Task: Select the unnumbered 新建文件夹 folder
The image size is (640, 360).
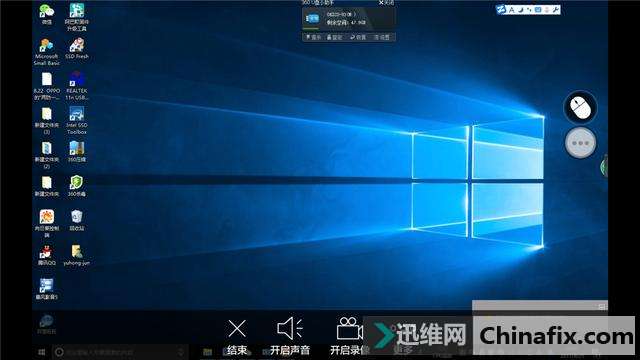Action: pyautogui.click(x=47, y=186)
